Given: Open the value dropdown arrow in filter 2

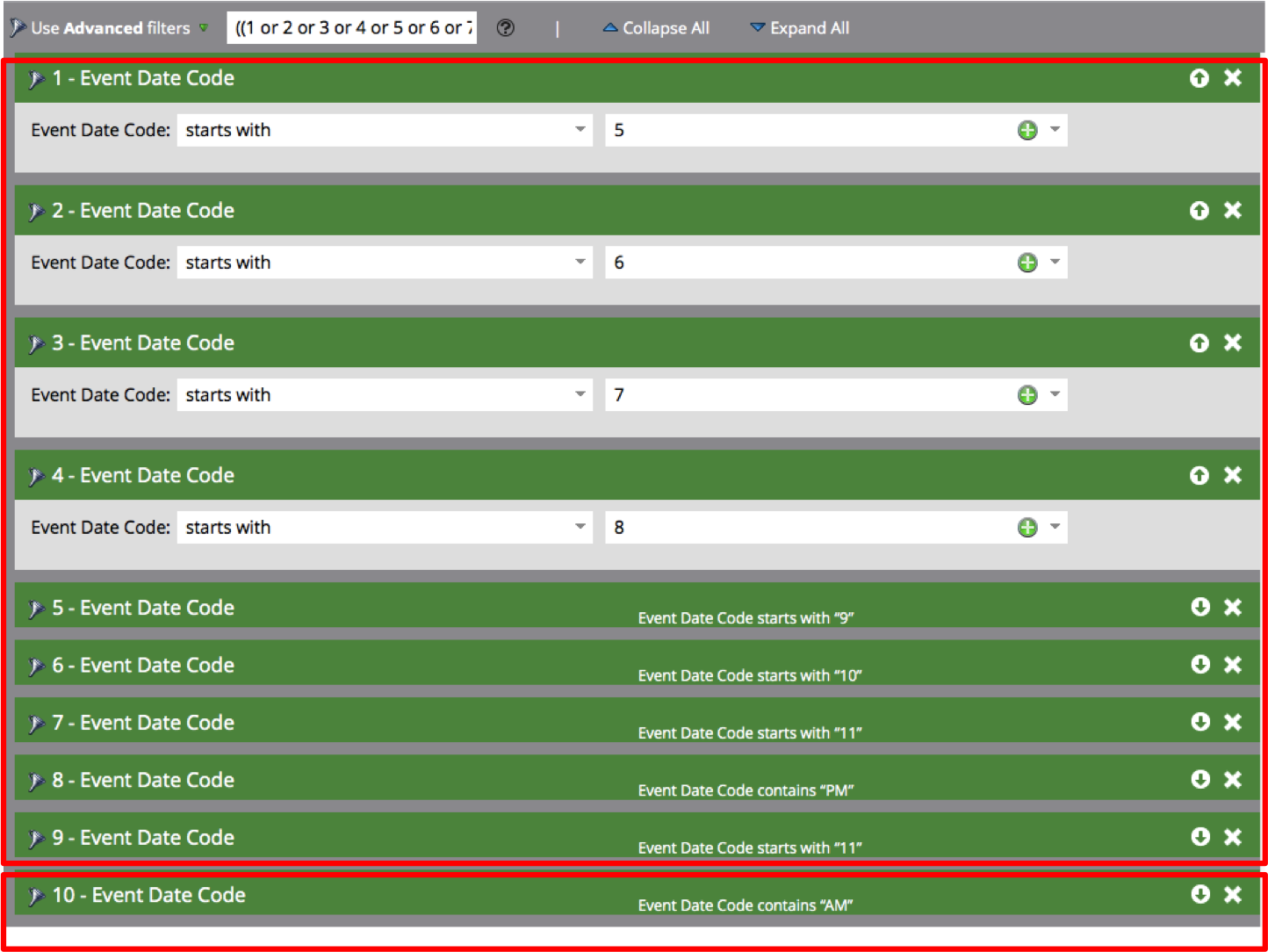Looking at the screenshot, I should click(1055, 262).
